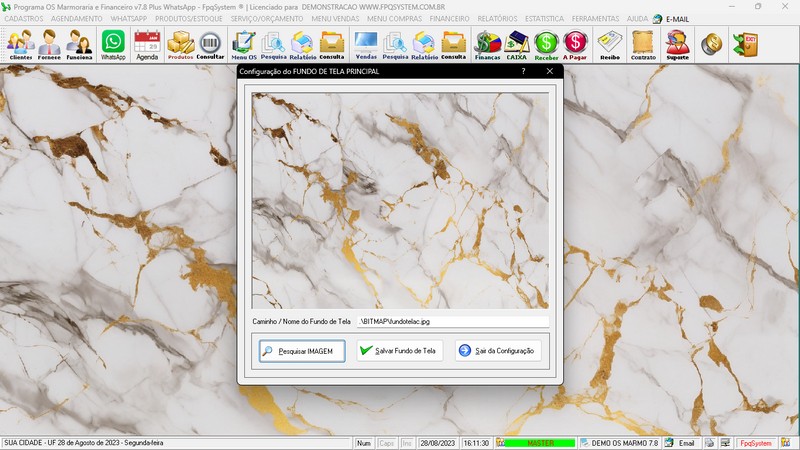Viewport: 800px width, 450px height.
Task: Click Pesquisa icon right of Vendas
Action: (395, 45)
